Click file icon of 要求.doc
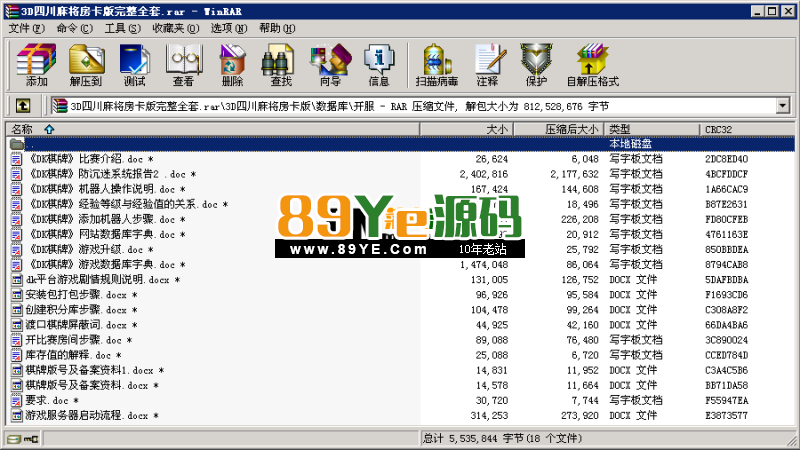Image resolution: width=800 pixels, height=450 pixels. 17,401
